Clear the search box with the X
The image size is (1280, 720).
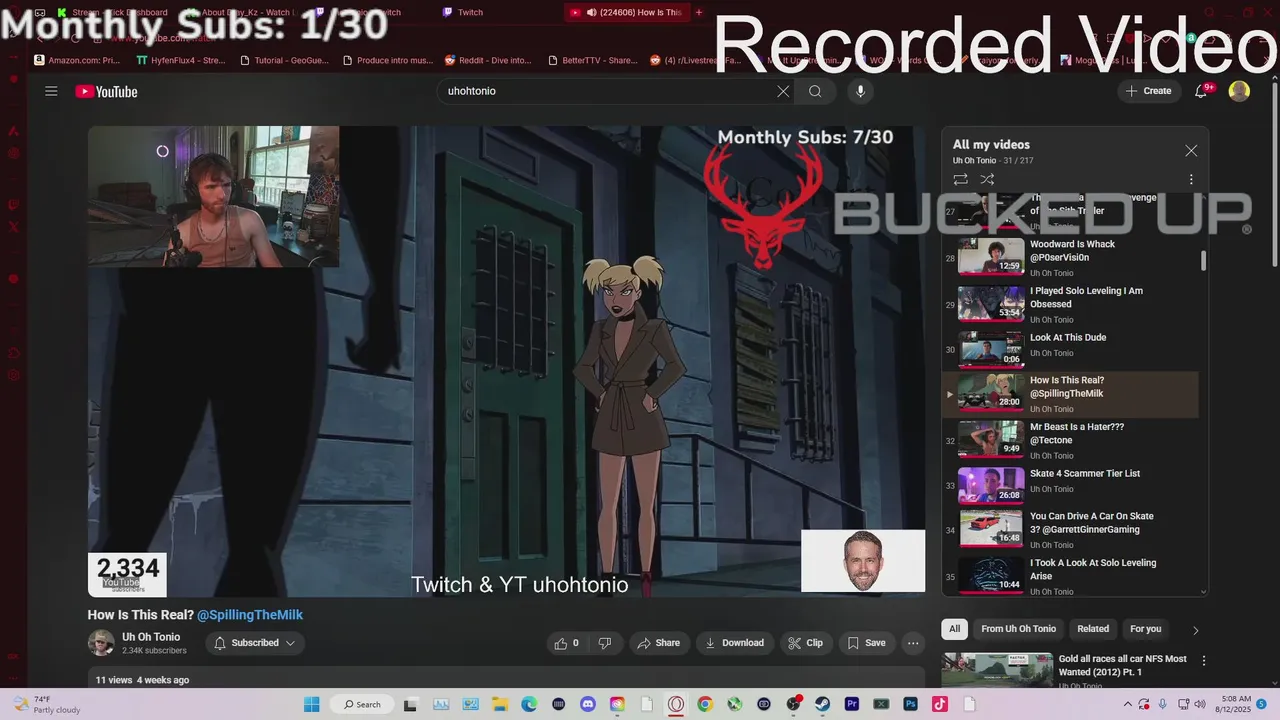(783, 91)
